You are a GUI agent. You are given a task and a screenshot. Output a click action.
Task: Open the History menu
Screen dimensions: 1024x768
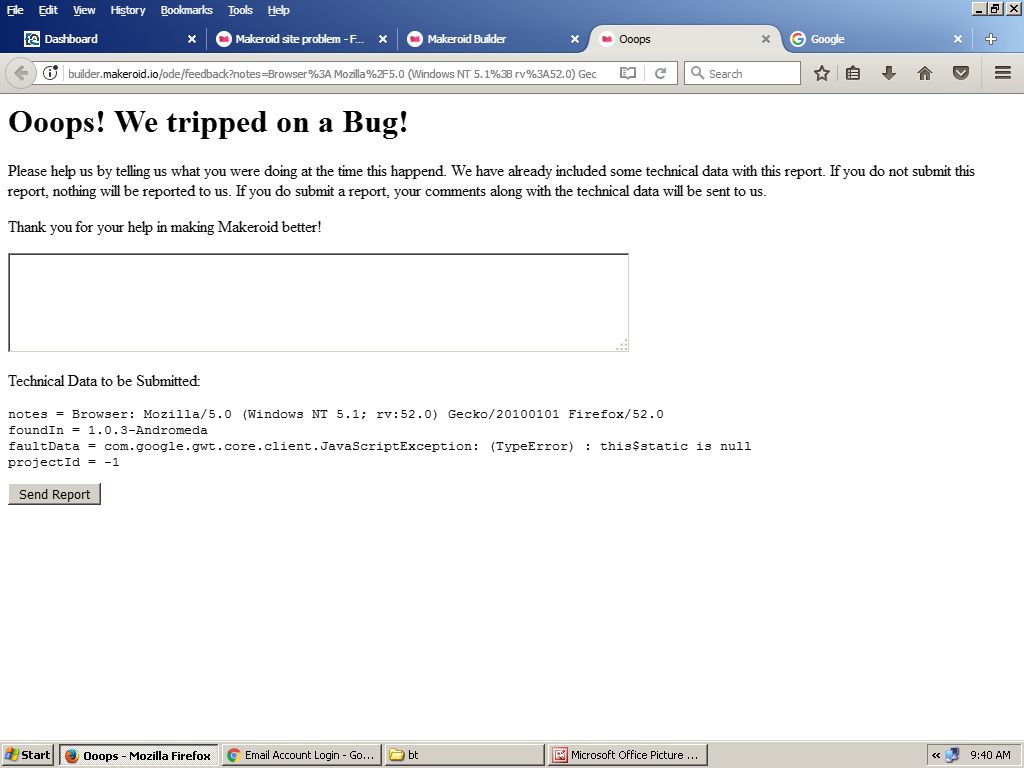point(127,10)
